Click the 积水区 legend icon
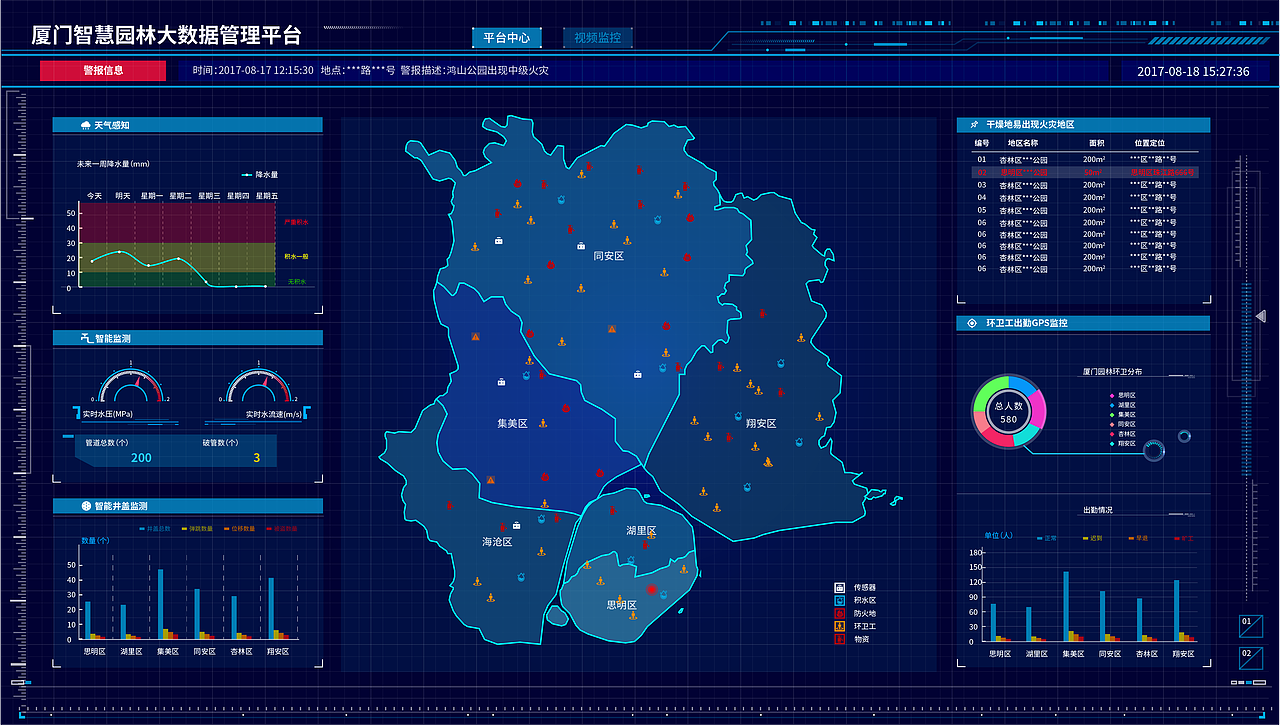Image resolution: width=1280 pixels, height=725 pixels. [839, 600]
